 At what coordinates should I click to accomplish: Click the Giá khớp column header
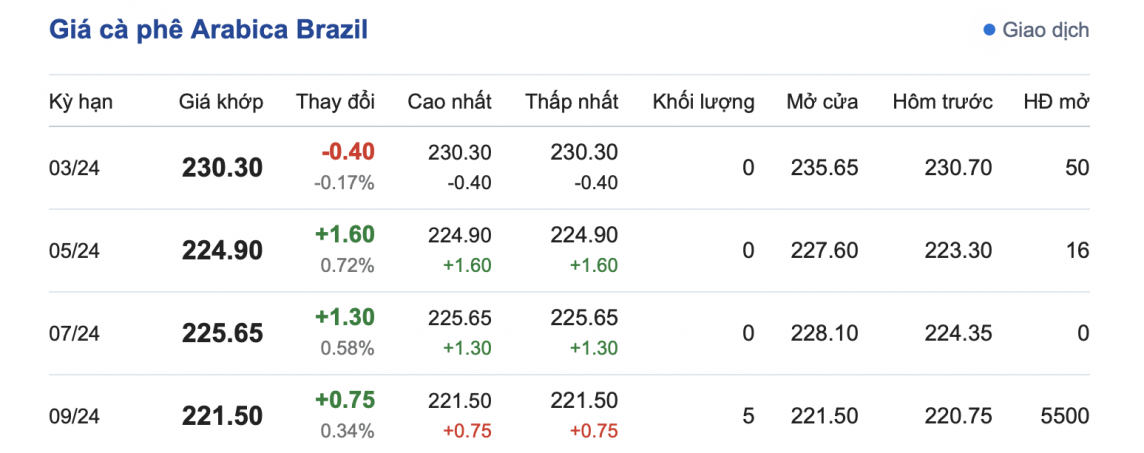[x=221, y=102]
